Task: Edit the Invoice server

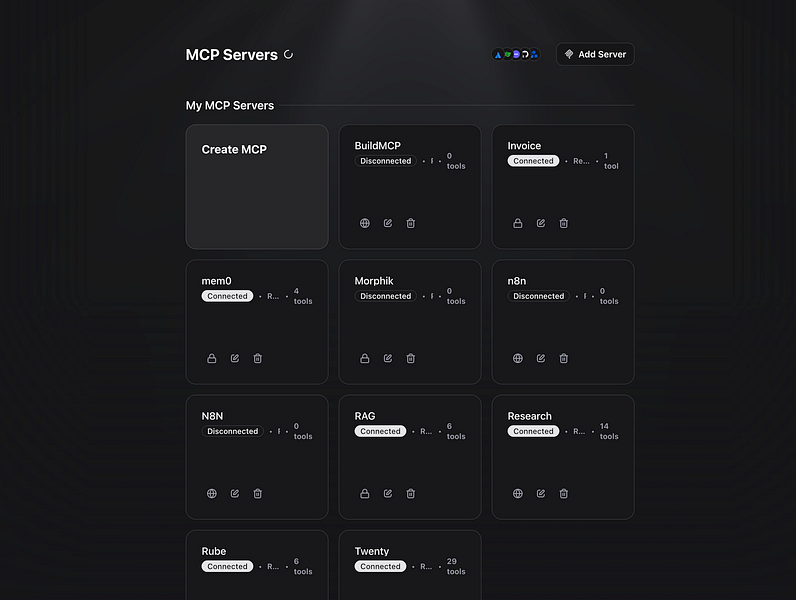Action: tap(541, 223)
